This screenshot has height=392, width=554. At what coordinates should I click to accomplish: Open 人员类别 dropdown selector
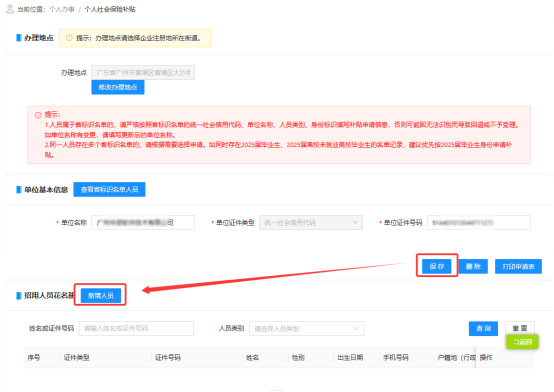point(307,328)
